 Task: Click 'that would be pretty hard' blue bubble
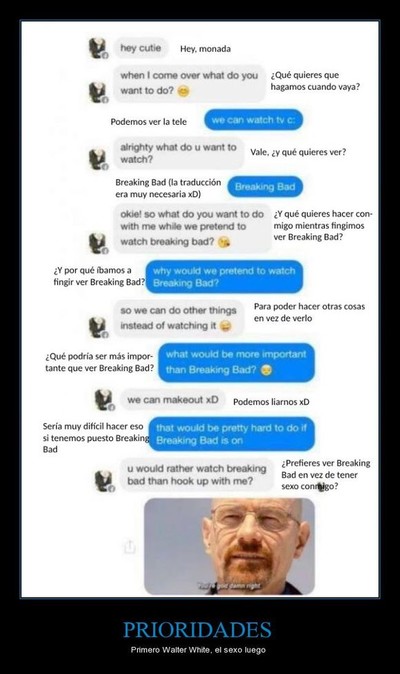coord(232,434)
